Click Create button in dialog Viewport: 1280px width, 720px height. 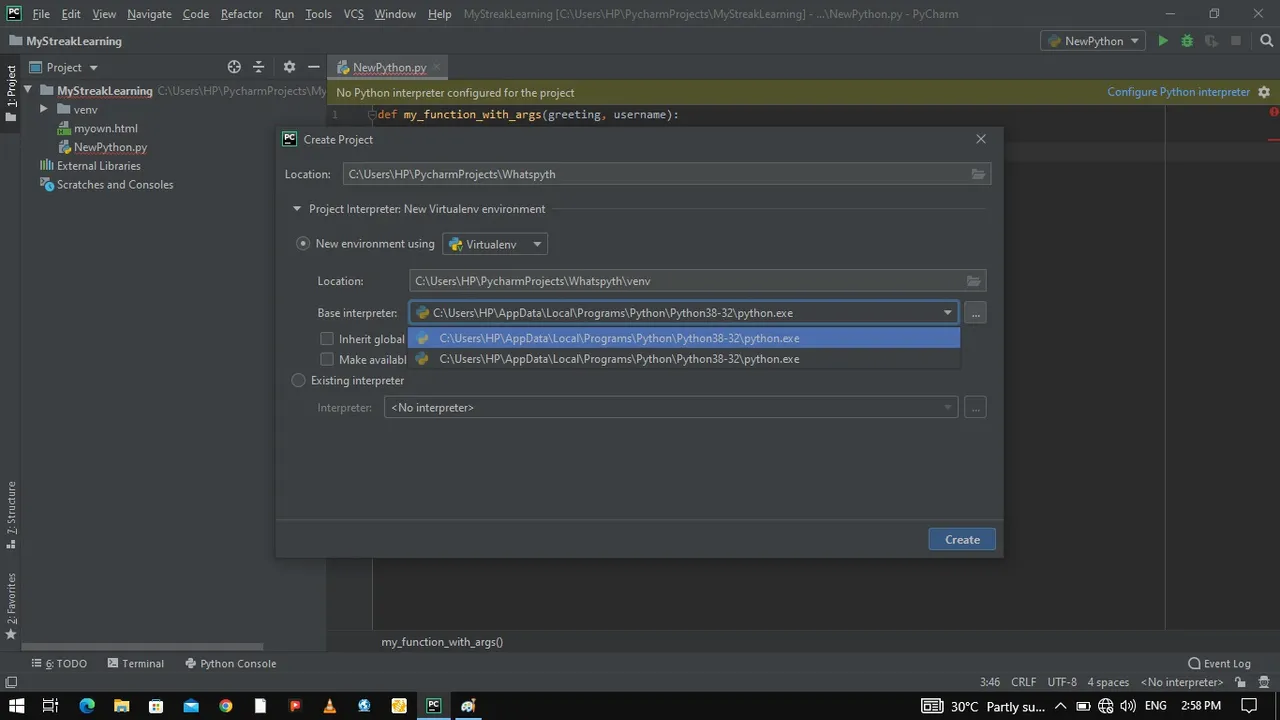pyautogui.click(x=962, y=539)
